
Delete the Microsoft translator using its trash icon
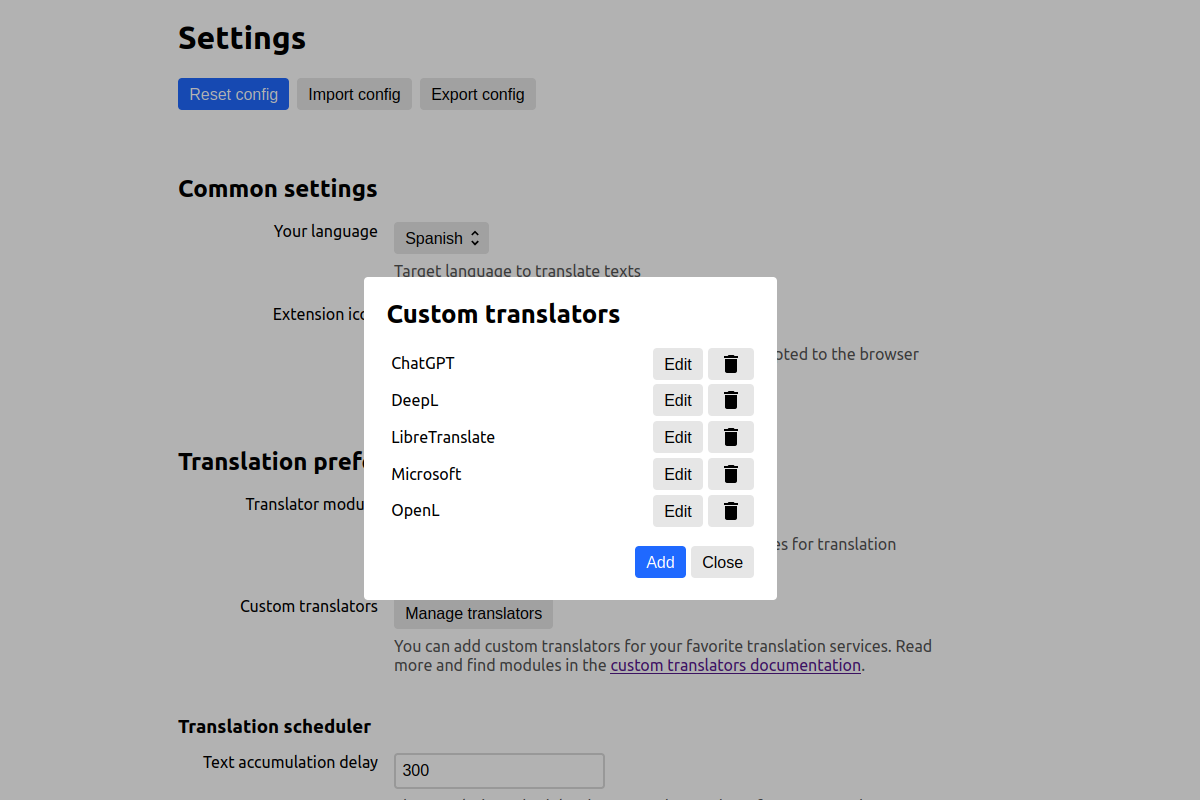click(x=731, y=473)
